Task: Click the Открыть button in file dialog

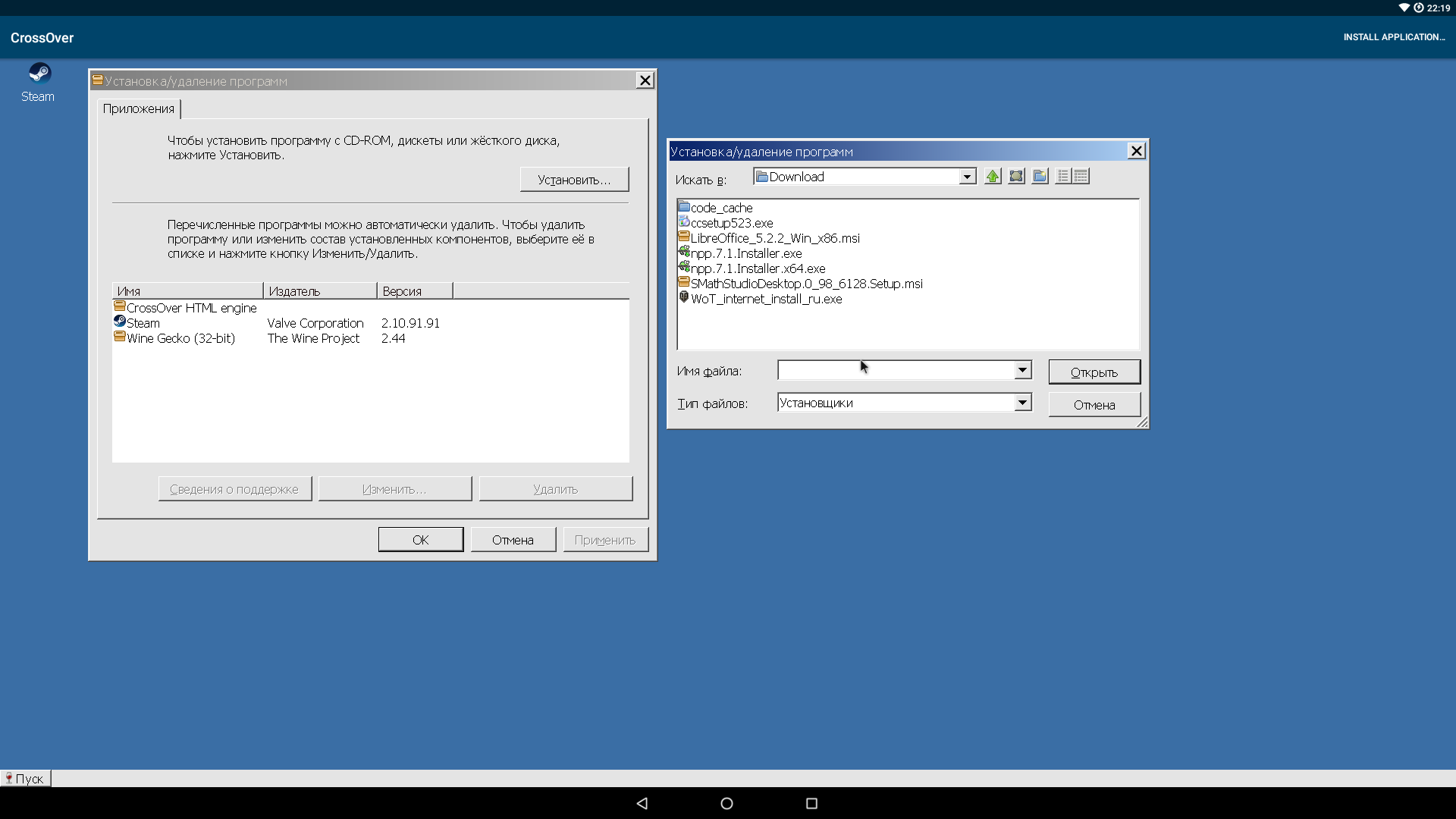Action: coord(1094,371)
